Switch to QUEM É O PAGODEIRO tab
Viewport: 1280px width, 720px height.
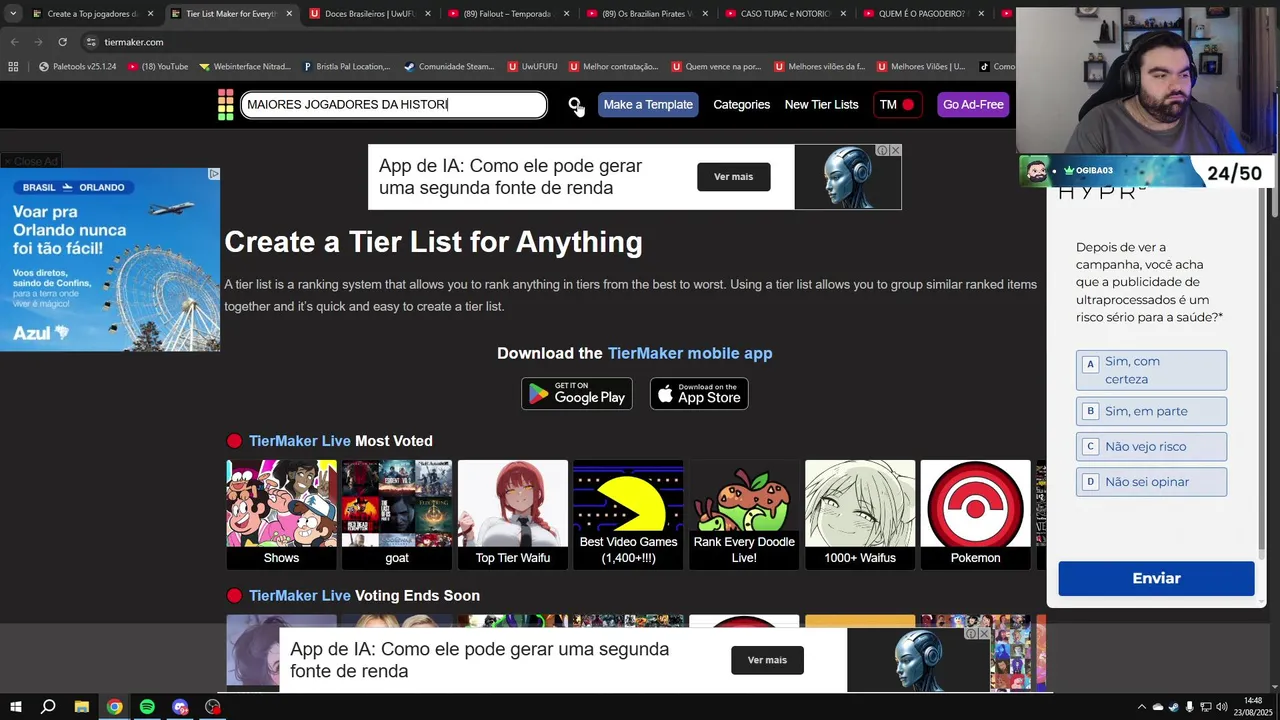click(x=924, y=14)
